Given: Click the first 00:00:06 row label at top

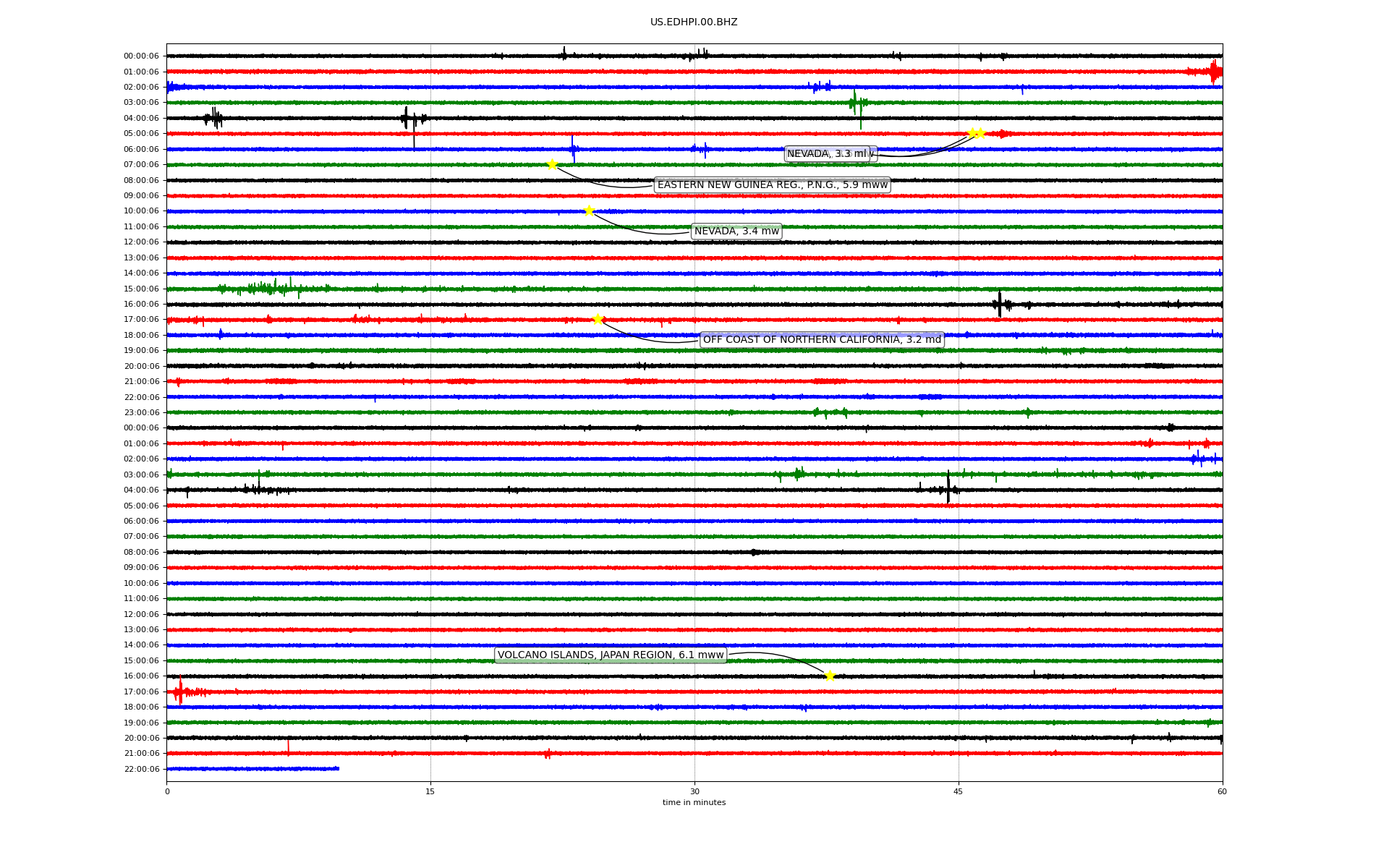Looking at the screenshot, I should pyautogui.click(x=141, y=56).
